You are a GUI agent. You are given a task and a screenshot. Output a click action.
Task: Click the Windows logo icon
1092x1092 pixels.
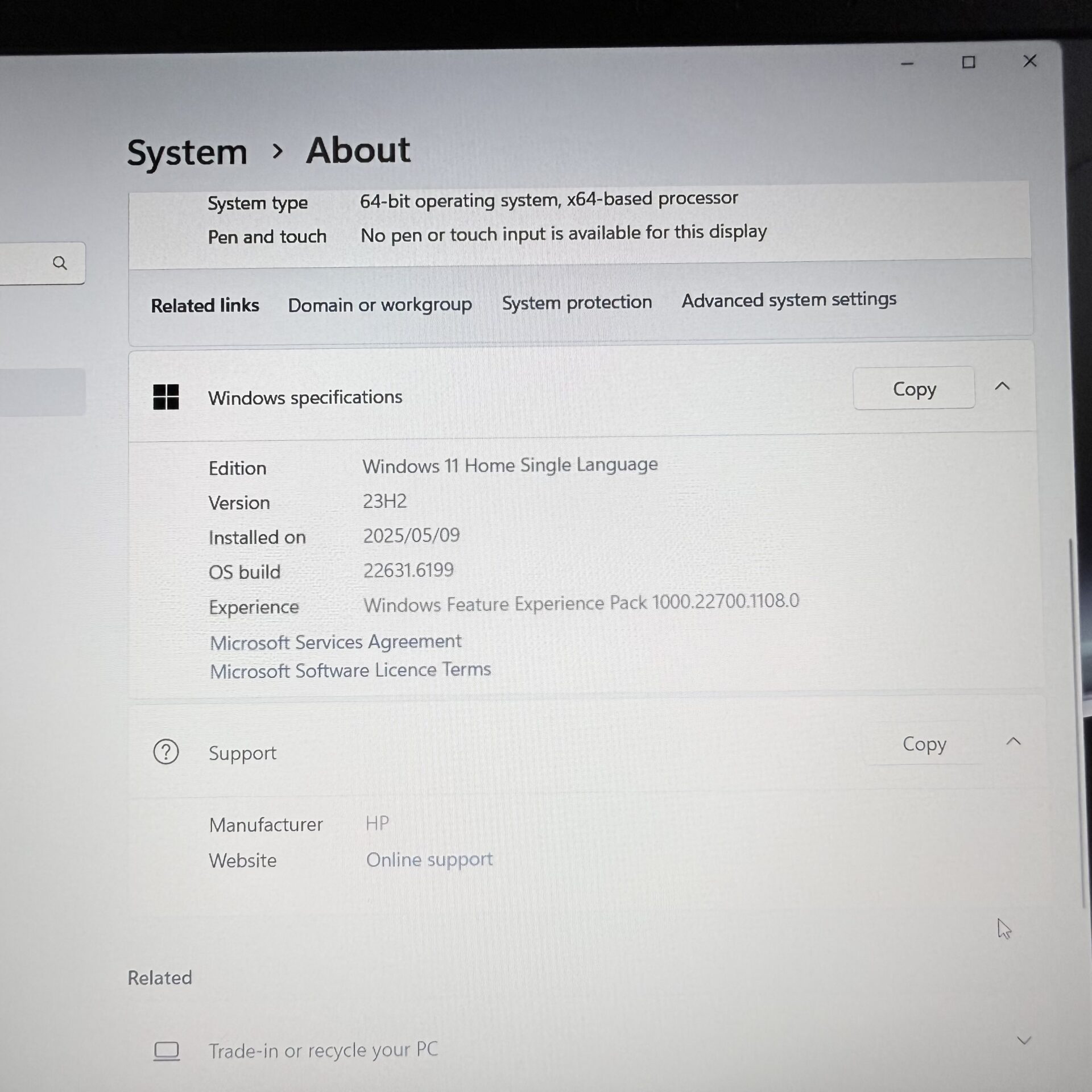[x=166, y=397]
